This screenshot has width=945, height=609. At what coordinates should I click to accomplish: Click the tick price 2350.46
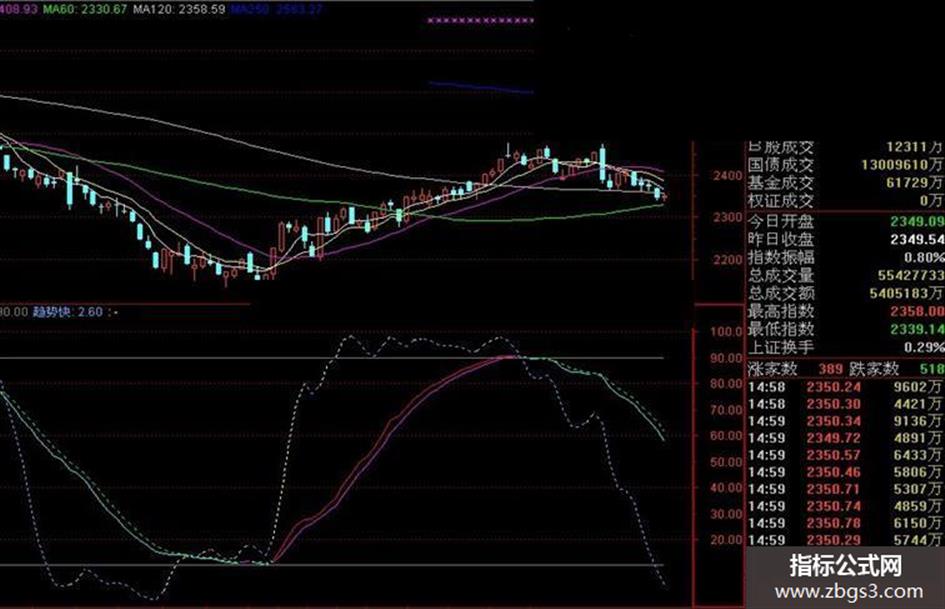point(834,472)
